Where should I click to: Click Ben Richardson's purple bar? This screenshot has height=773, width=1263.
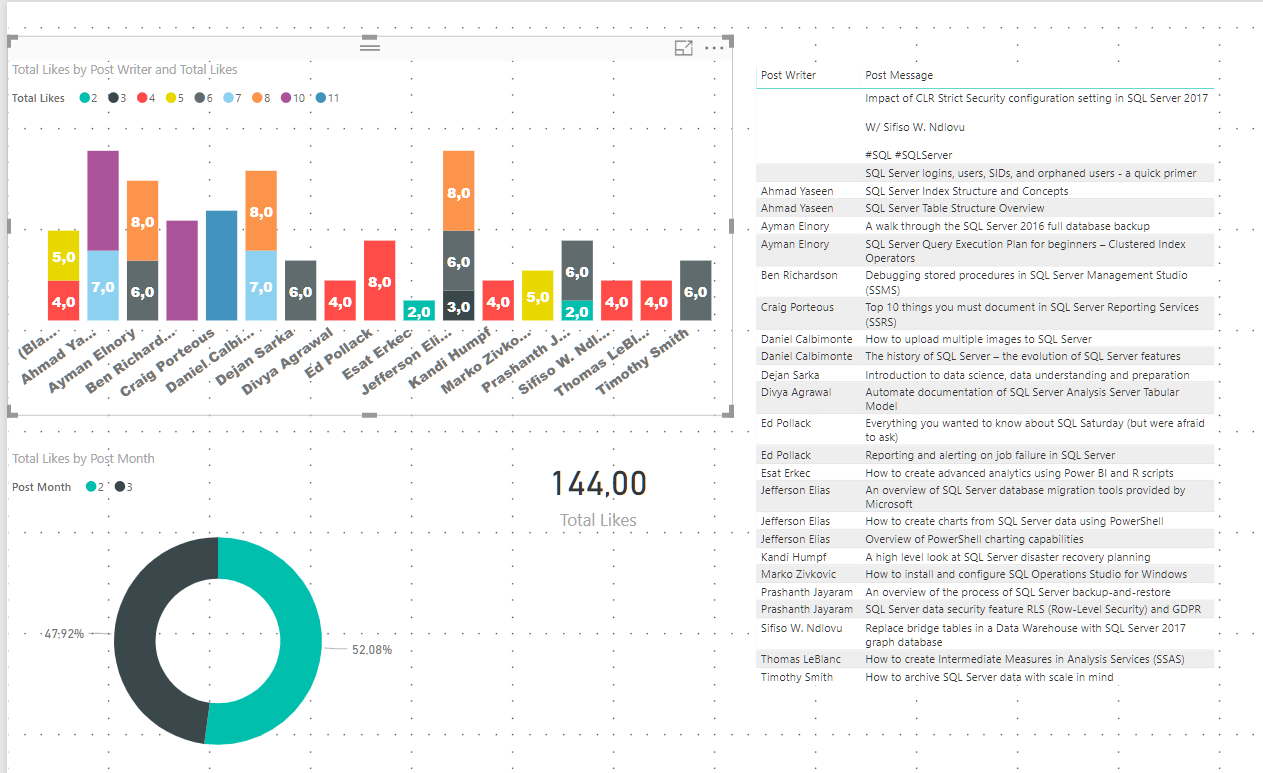tap(182, 271)
